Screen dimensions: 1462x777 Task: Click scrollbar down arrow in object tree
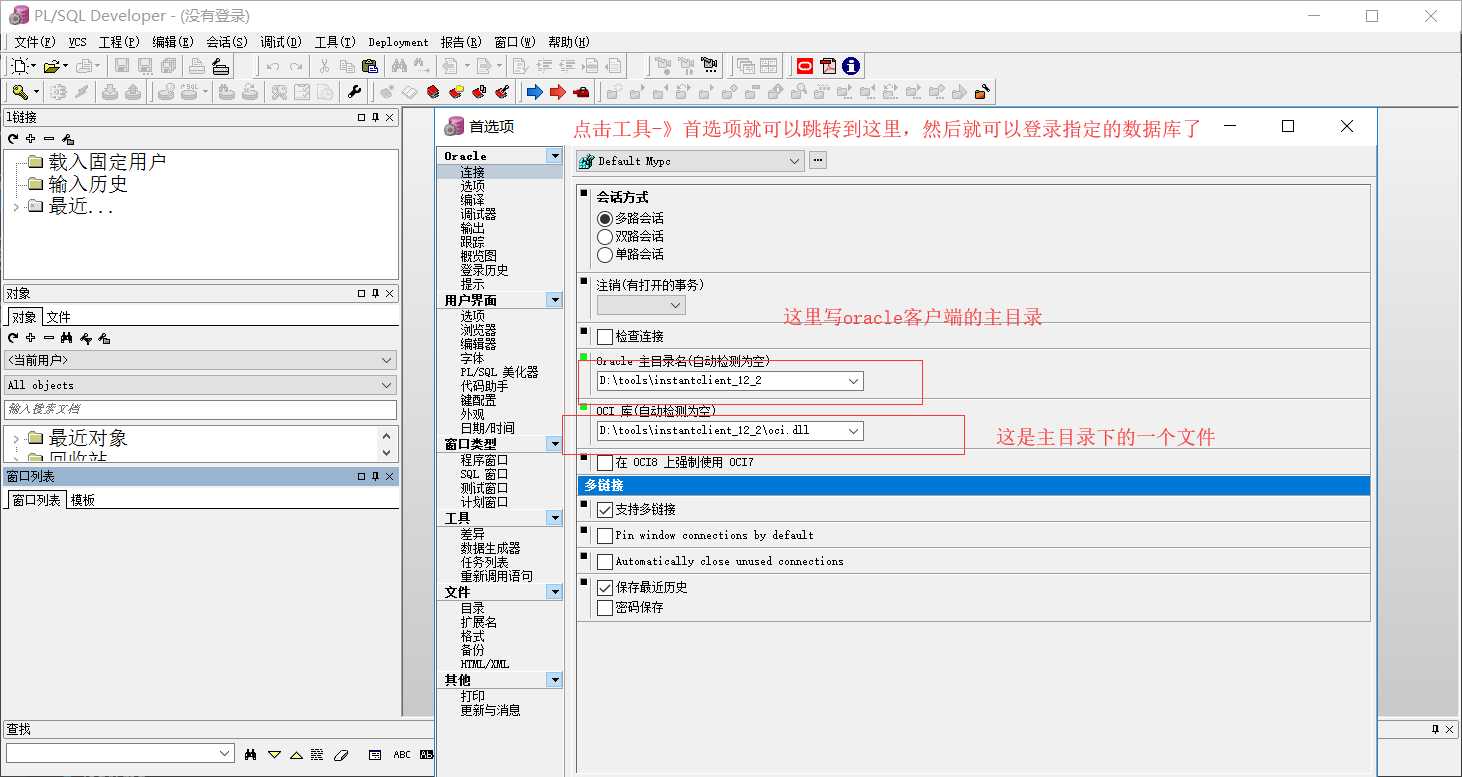click(x=387, y=452)
